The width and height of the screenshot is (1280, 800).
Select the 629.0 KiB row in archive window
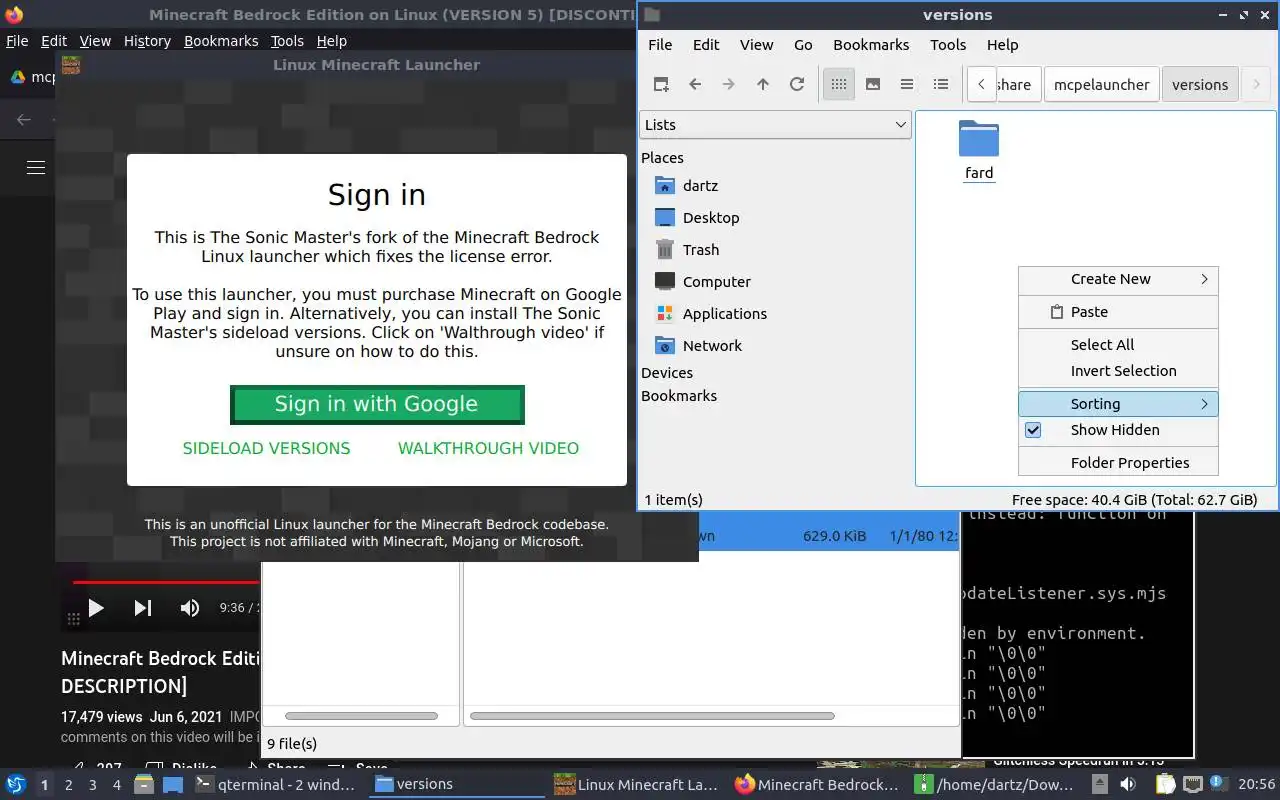(x=829, y=536)
